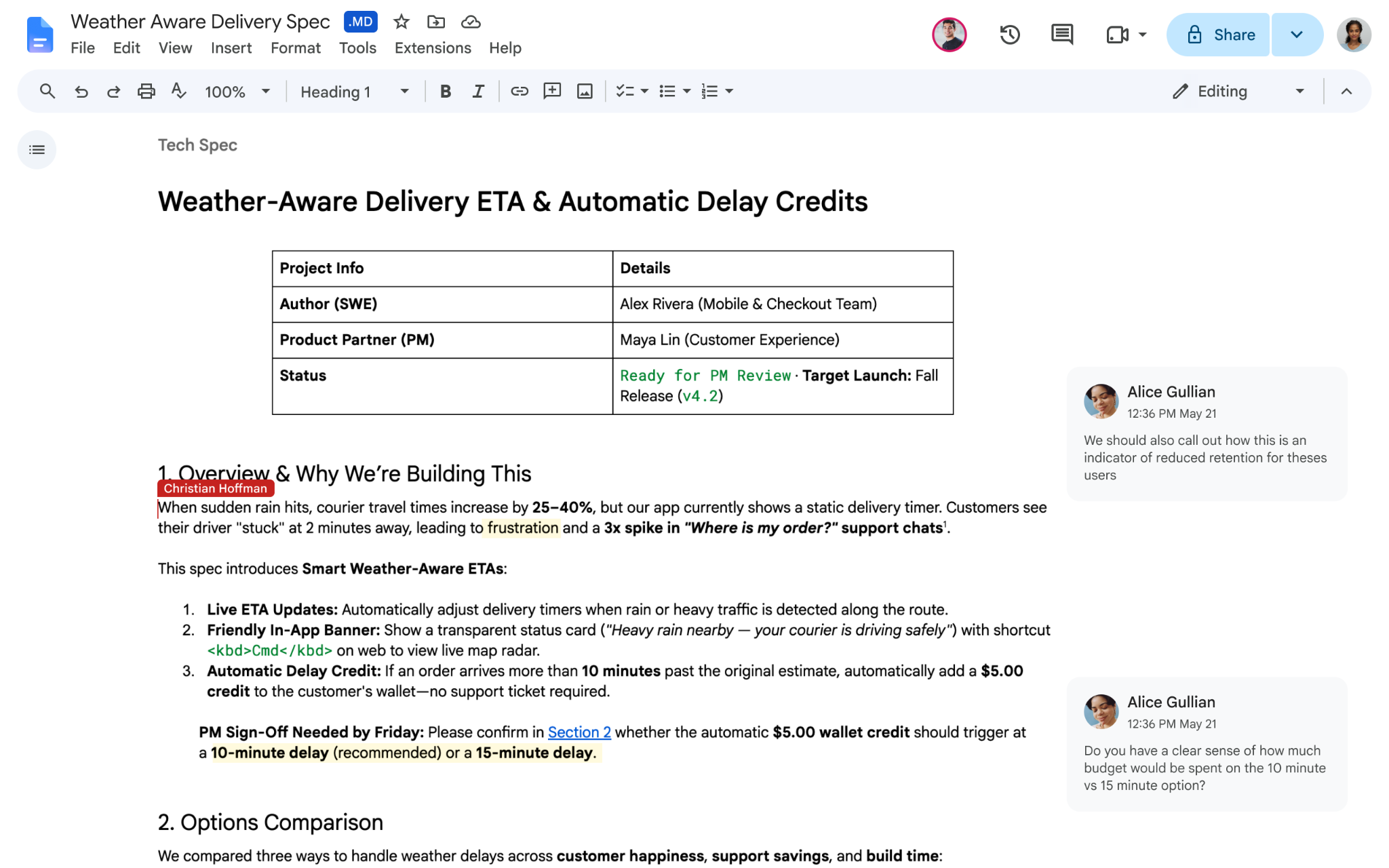Viewport: 1389px width, 868px height.
Task: Open Alice Gullian's comment about reduced retention
Action: [1207, 433]
